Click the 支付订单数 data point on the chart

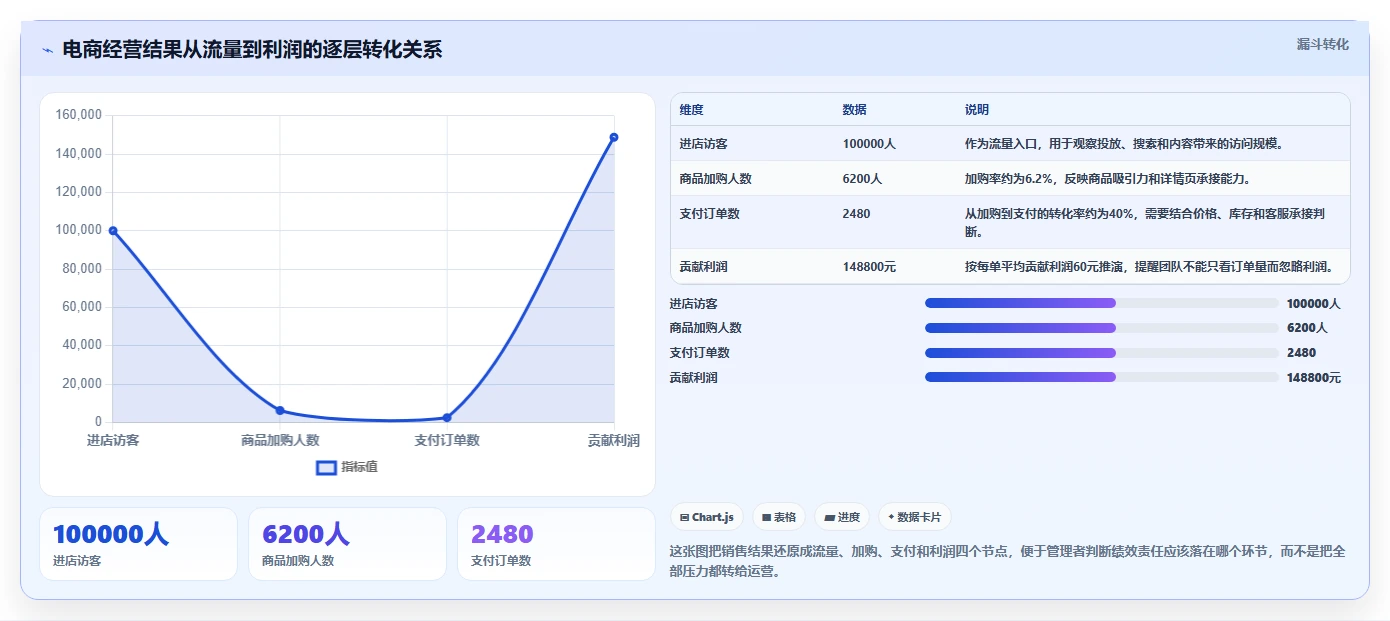[x=447, y=417]
